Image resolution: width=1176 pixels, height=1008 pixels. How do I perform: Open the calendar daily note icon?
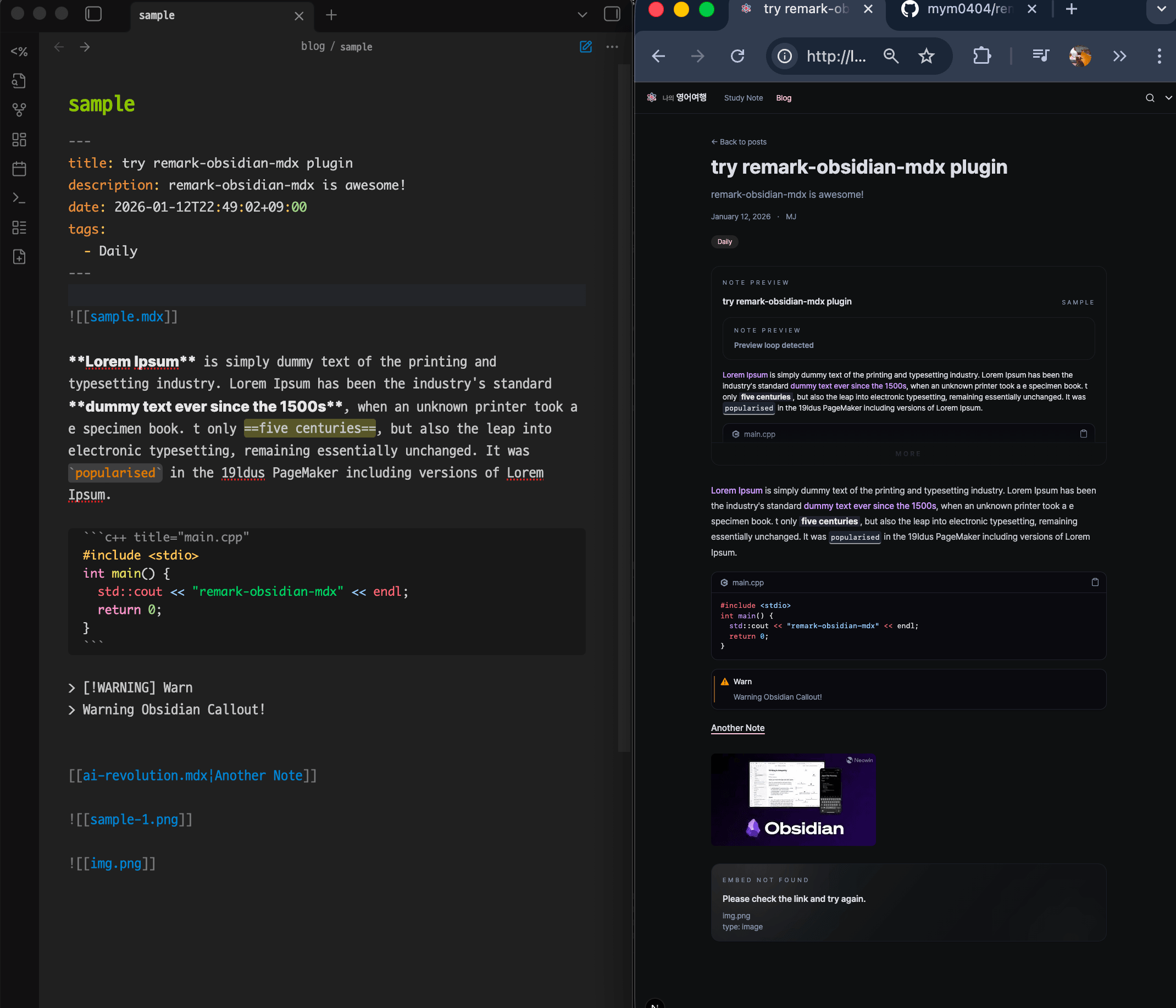tap(19, 169)
